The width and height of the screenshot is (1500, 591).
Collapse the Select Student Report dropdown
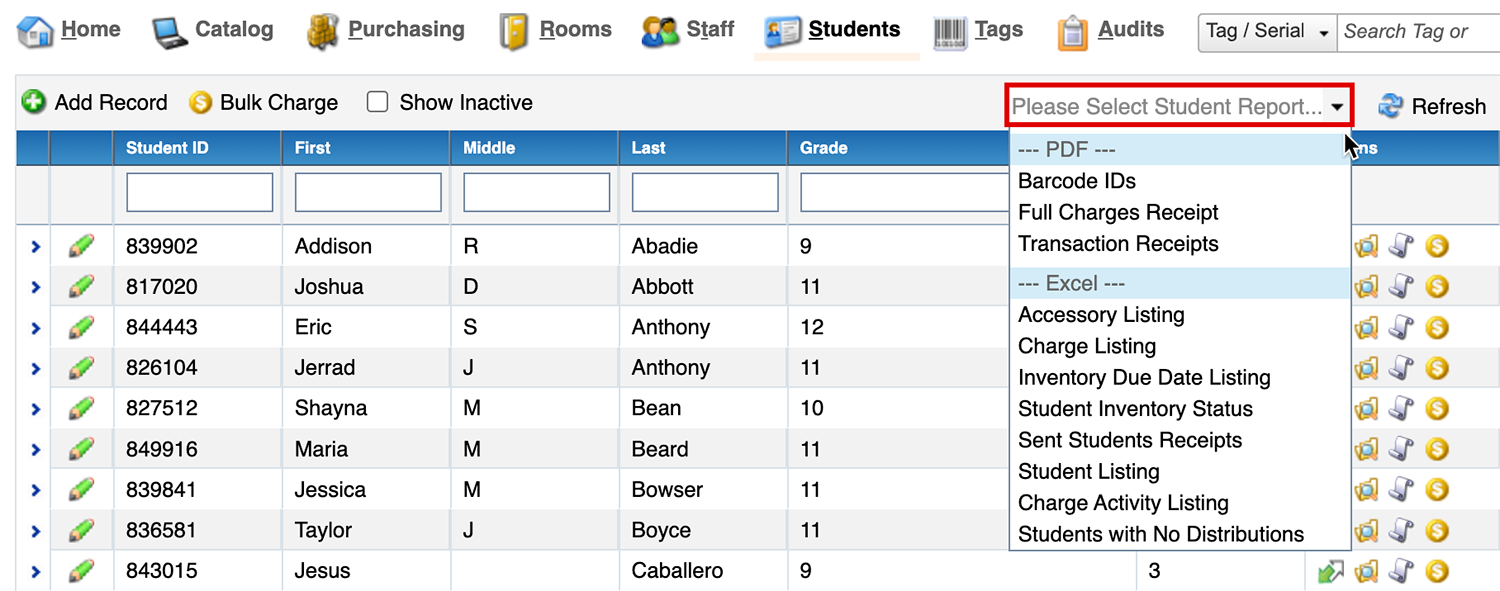click(x=1337, y=106)
